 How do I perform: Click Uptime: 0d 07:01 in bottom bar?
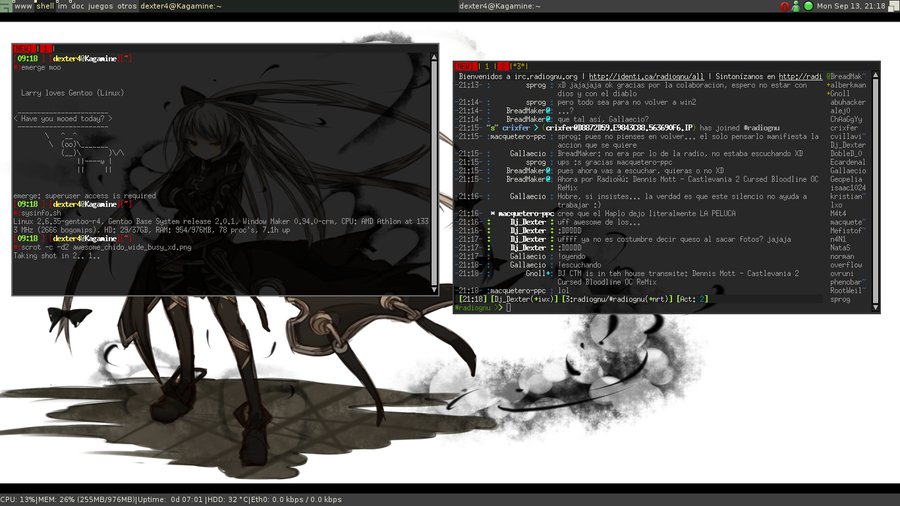170,500
